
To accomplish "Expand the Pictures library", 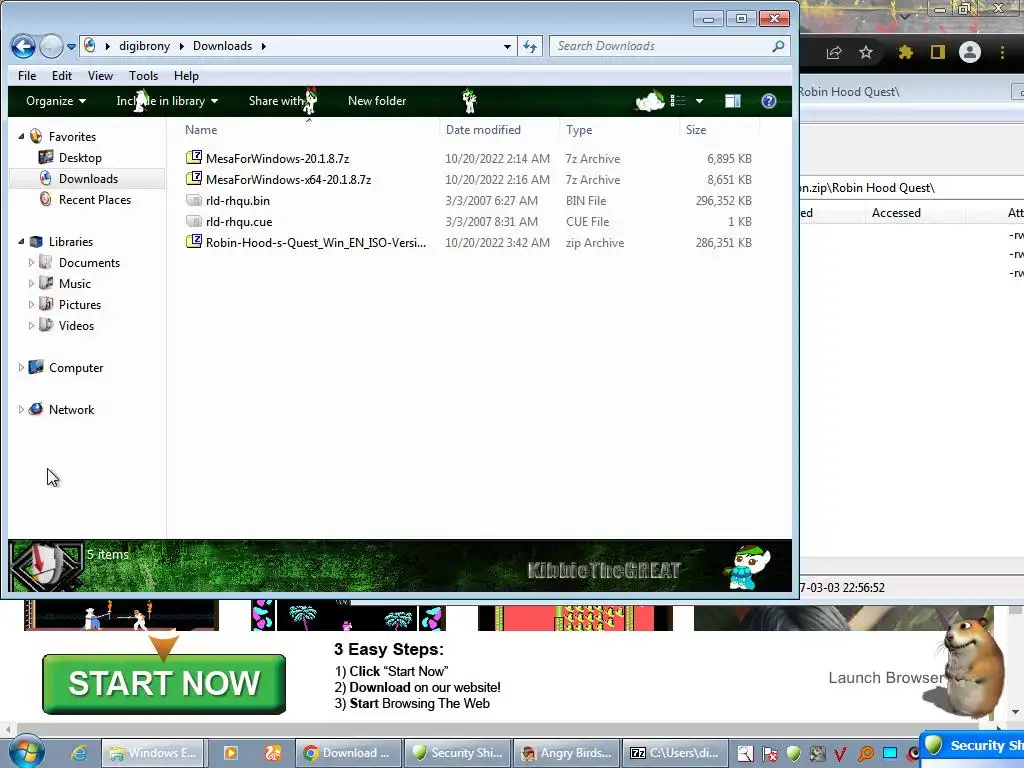I will [31, 304].
